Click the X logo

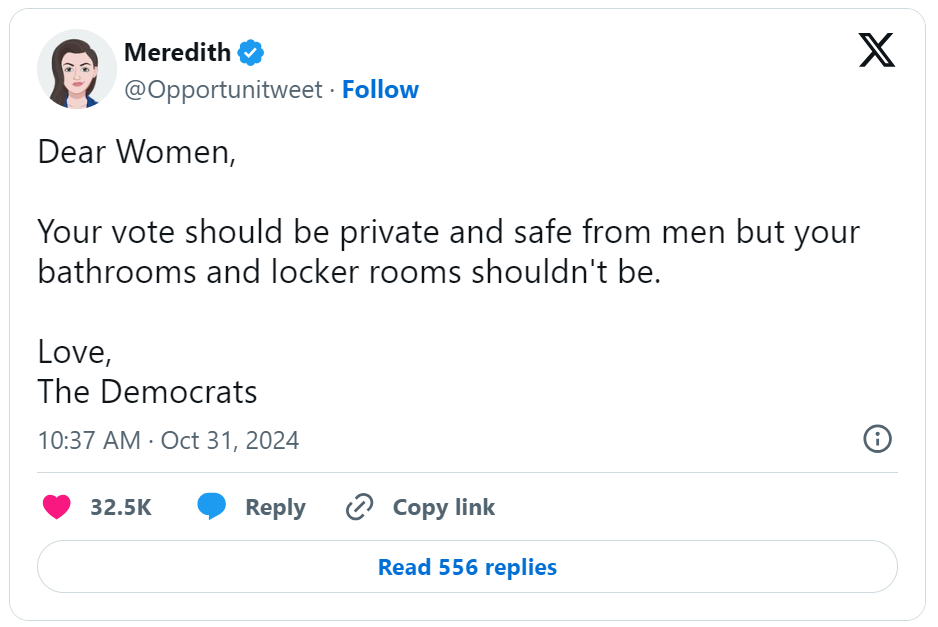click(x=876, y=50)
